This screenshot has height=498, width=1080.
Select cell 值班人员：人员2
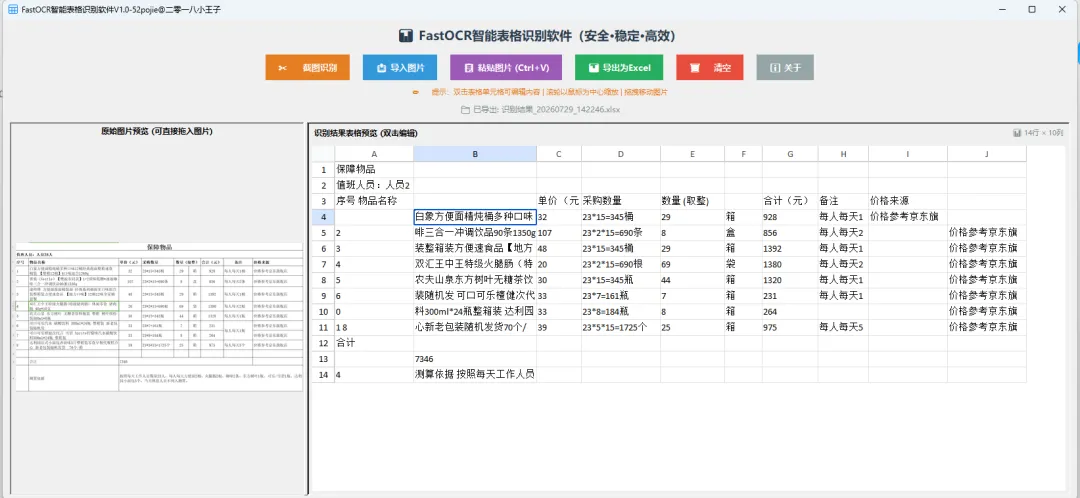(x=374, y=185)
